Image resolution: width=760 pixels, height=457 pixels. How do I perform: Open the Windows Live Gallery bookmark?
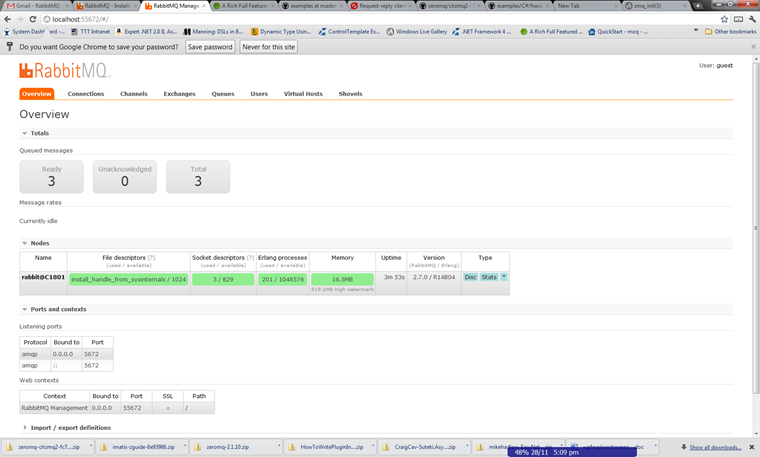click(417, 32)
